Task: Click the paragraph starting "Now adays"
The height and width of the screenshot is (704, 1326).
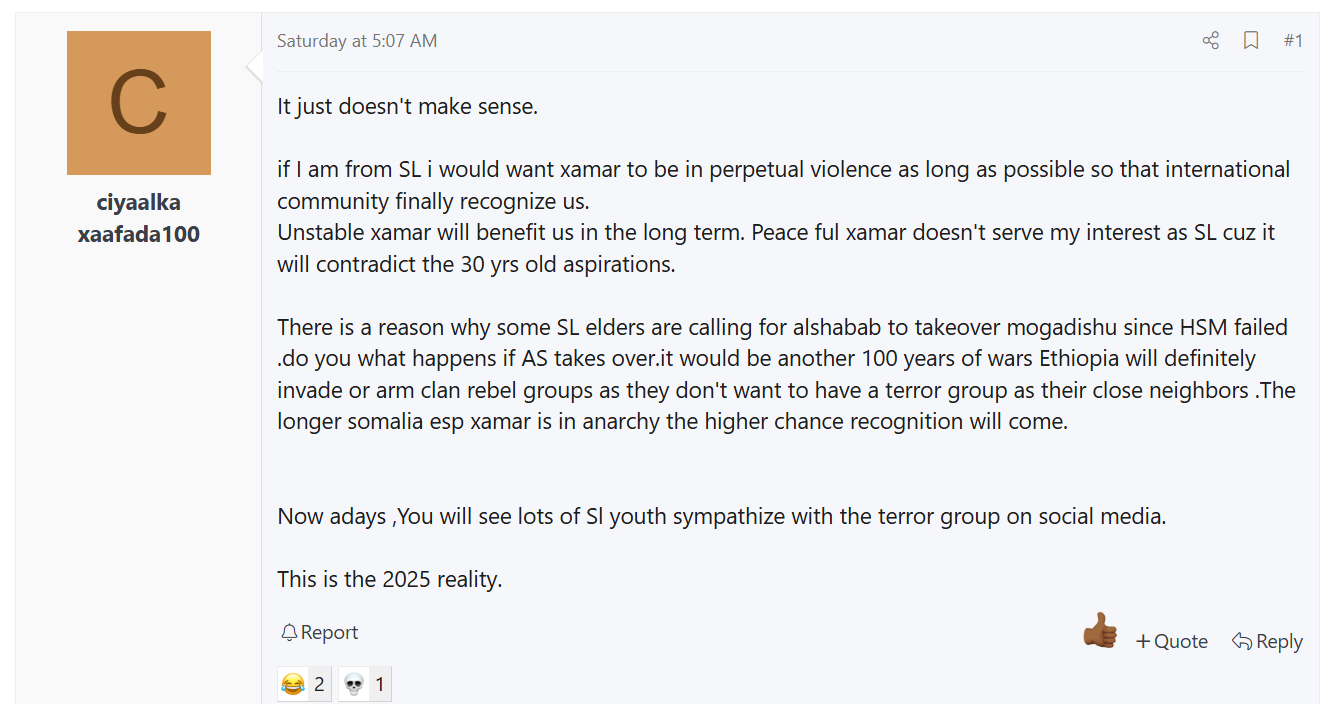Action: tap(722, 517)
